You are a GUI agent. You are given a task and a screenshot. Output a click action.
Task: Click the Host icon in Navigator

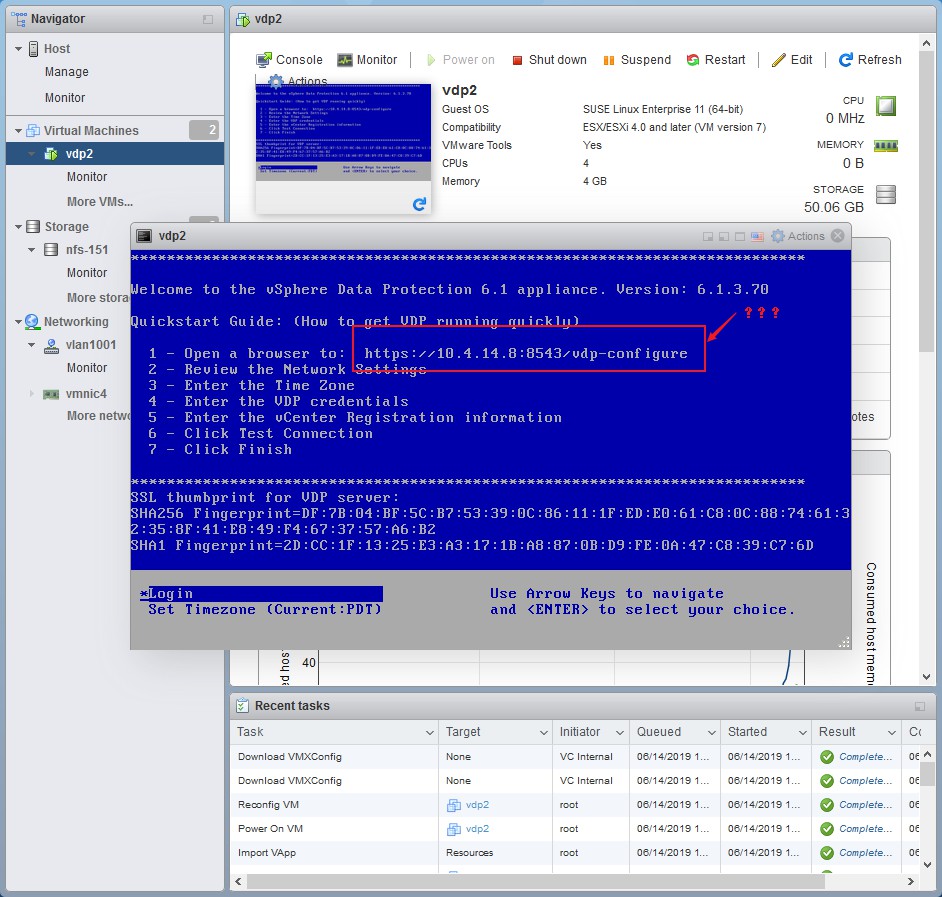(x=34, y=49)
